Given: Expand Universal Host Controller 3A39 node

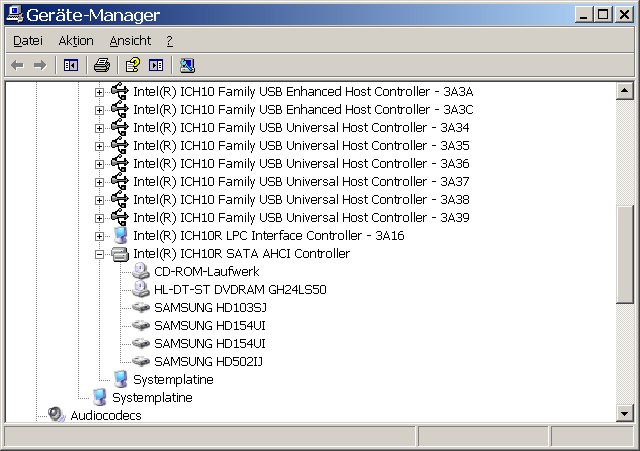Looking at the screenshot, I should [x=99, y=218].
